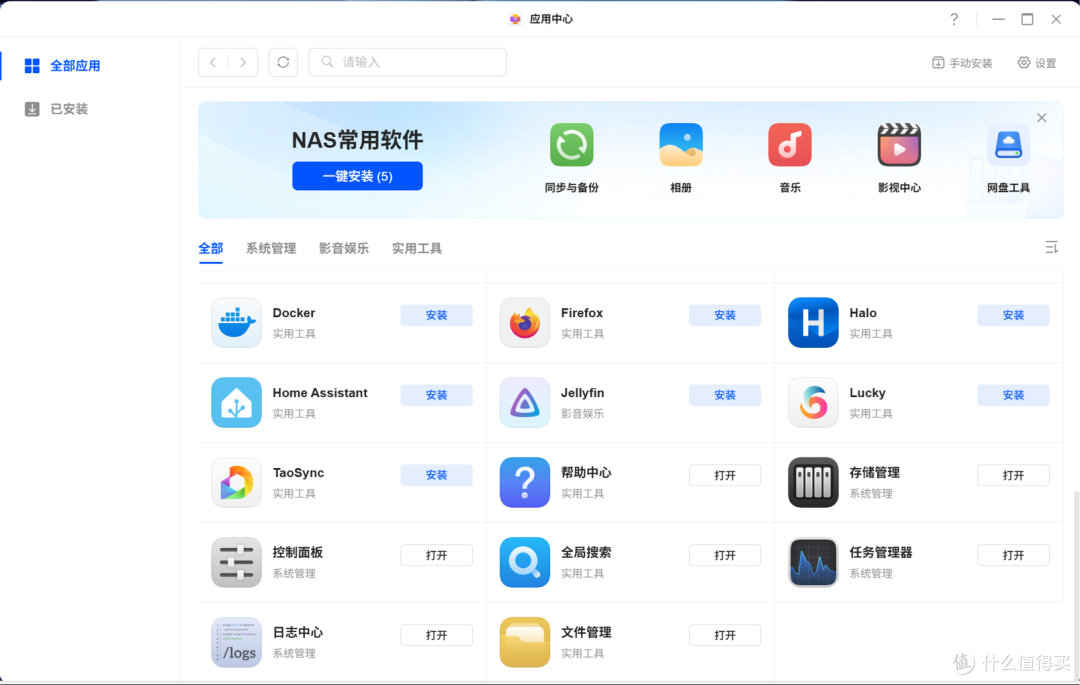Click the Home Assistant name text
This screenshot has height=685, width=1080.
tap(320, 392)
